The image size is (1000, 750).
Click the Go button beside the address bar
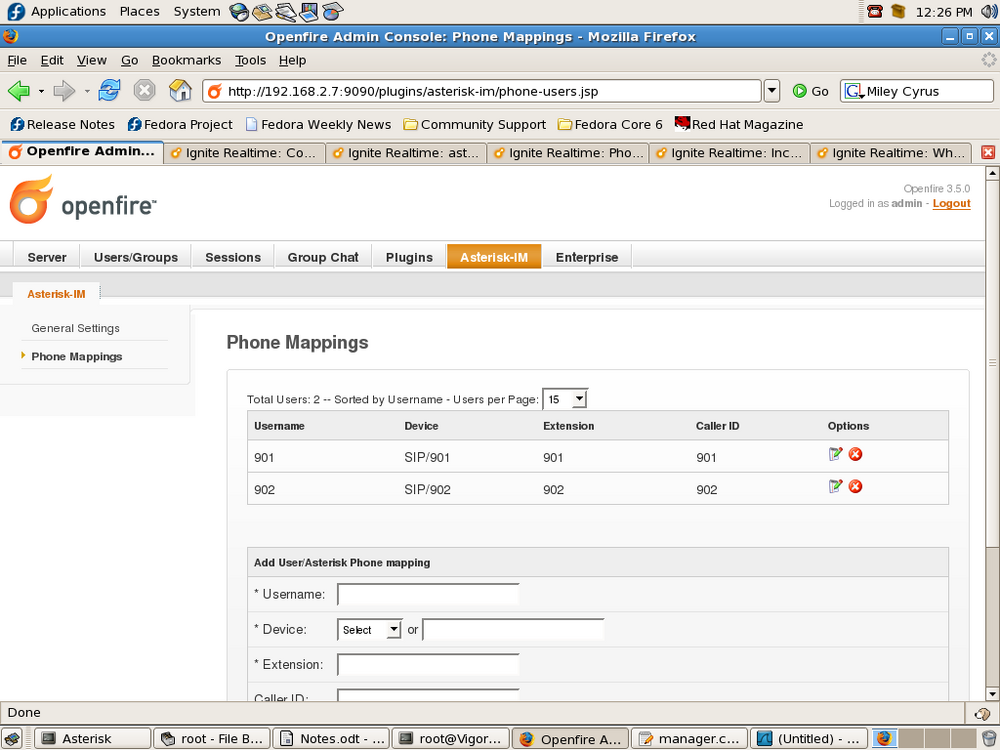pyautogui.click(x=811, y=91)
